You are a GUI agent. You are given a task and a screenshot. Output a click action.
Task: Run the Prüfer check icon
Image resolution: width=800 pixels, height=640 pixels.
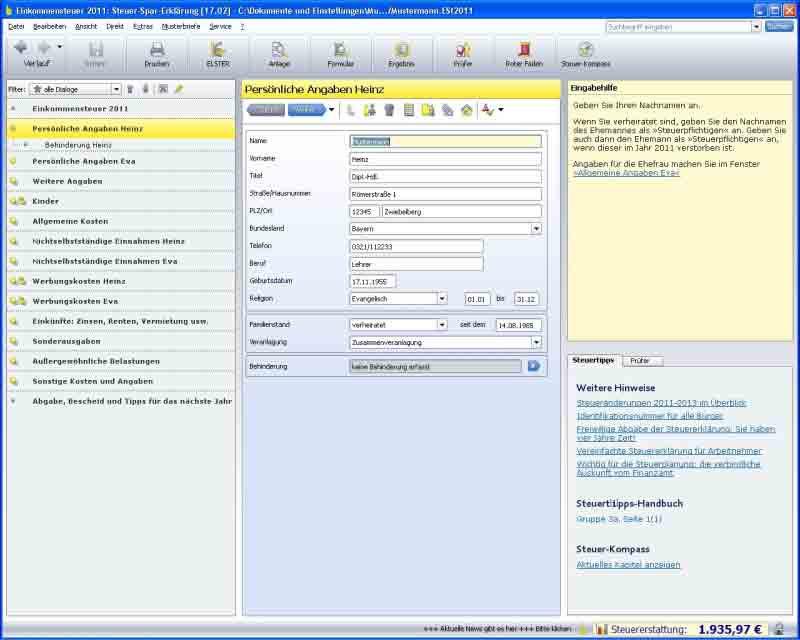(463, 50)
